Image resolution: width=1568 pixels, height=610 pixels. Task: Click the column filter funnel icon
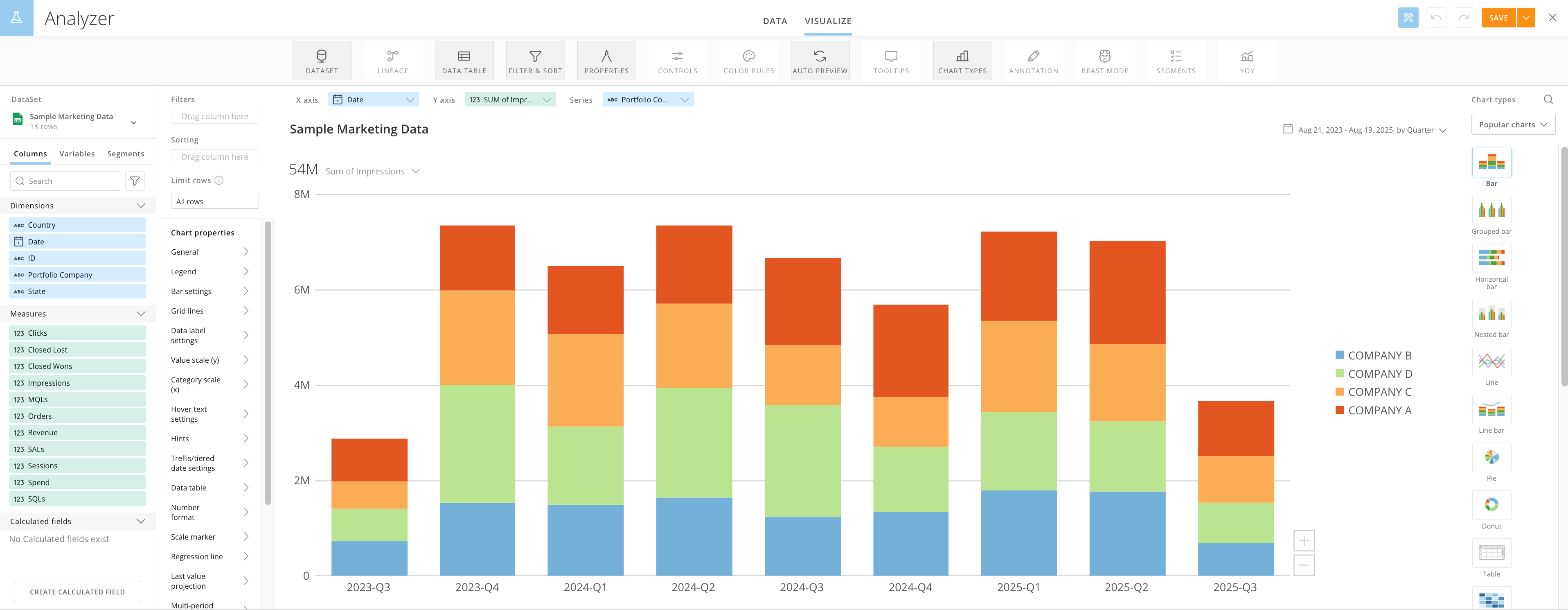[x=135, y=181]
